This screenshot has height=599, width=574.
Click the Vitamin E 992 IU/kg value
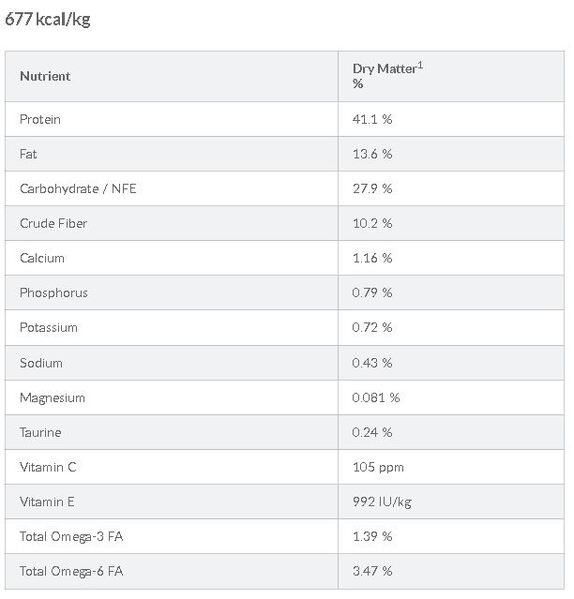click(382, 502)
